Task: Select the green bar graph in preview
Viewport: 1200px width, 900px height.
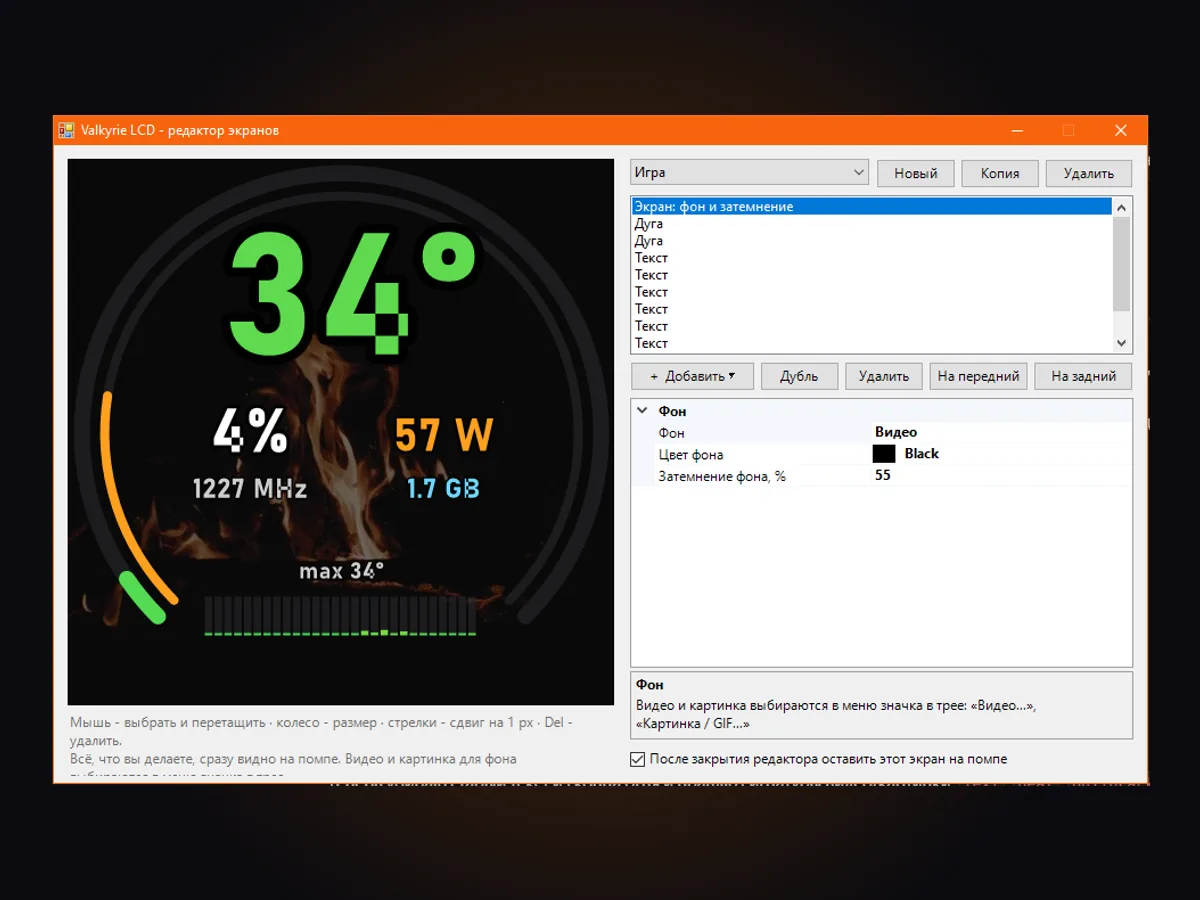Action: click(x=340, y=616)
